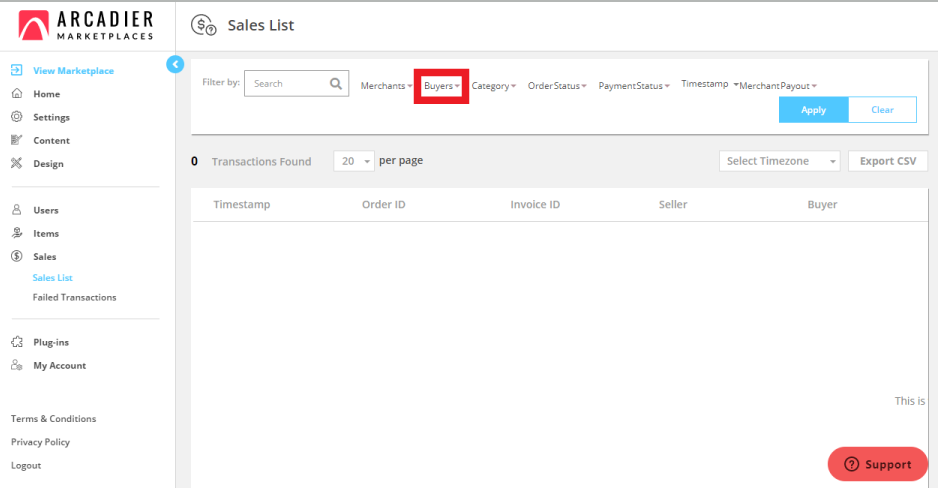This screenshot has height=488, width=938.
Task: Open PaymentStatus filter dropdown
Action: (x=634, y=86)
